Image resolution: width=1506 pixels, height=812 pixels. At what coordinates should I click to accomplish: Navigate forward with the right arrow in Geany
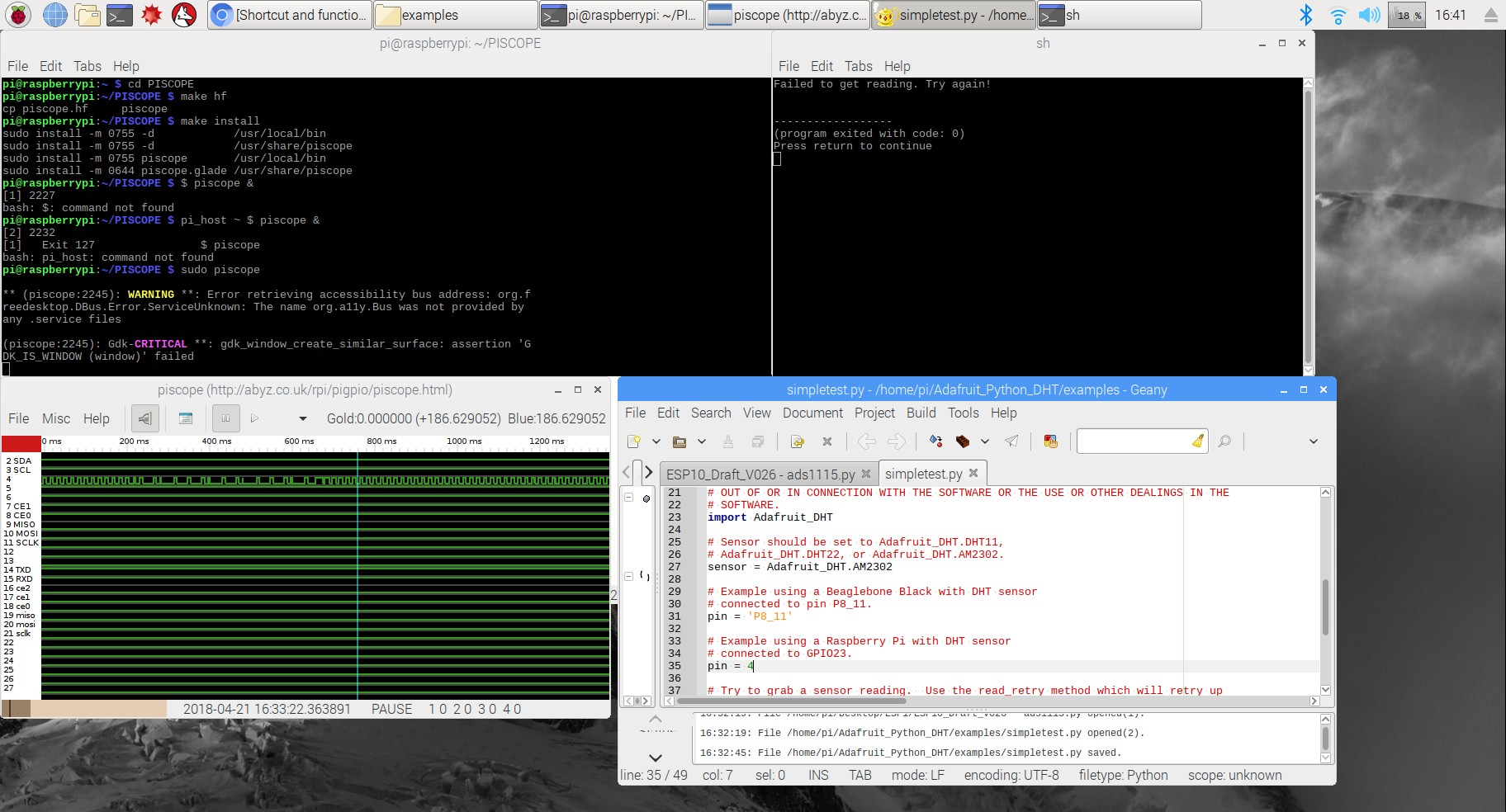point(897,441)
